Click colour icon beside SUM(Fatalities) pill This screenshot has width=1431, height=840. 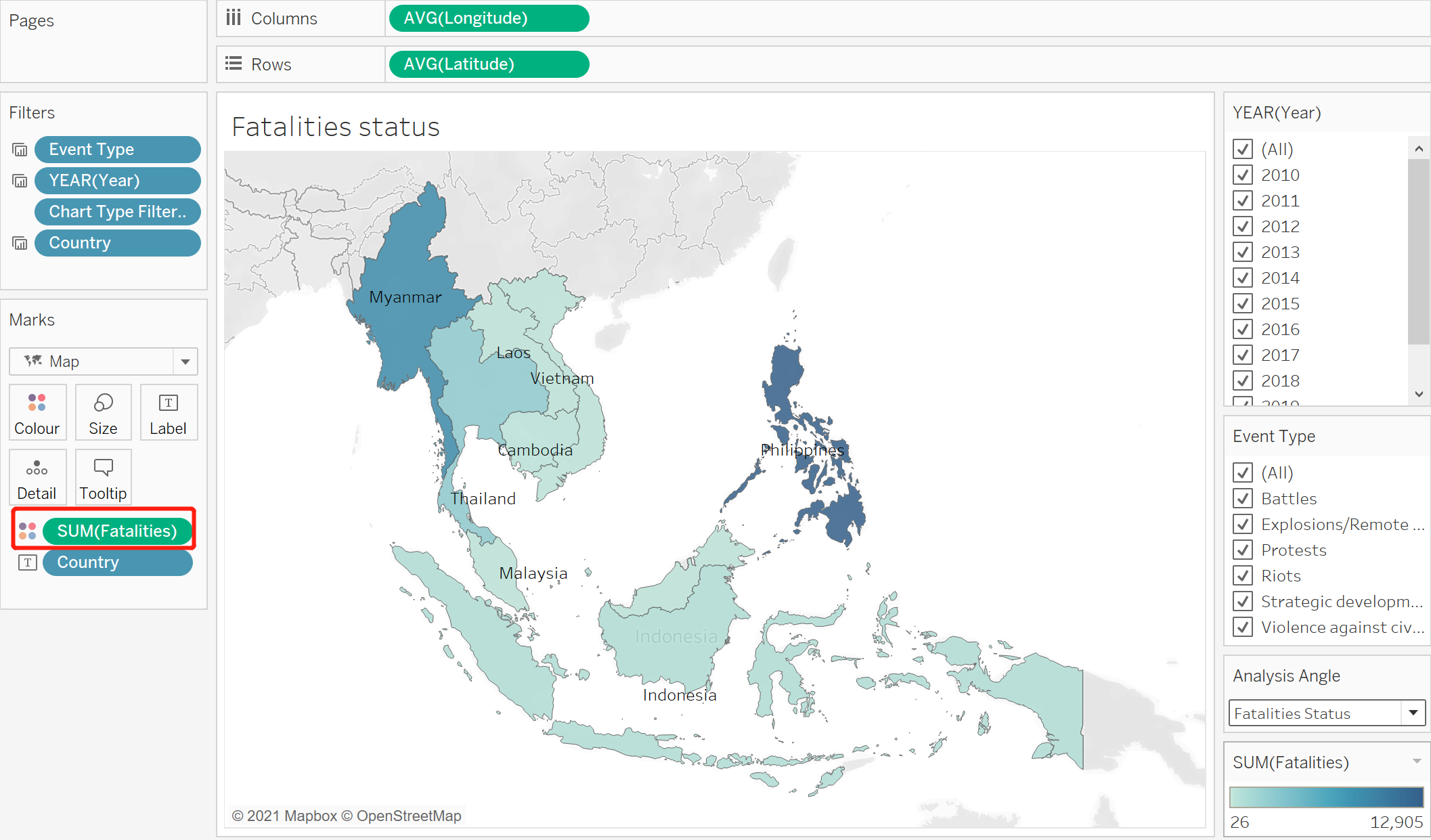pyautogui.click(x=27, y=531)
